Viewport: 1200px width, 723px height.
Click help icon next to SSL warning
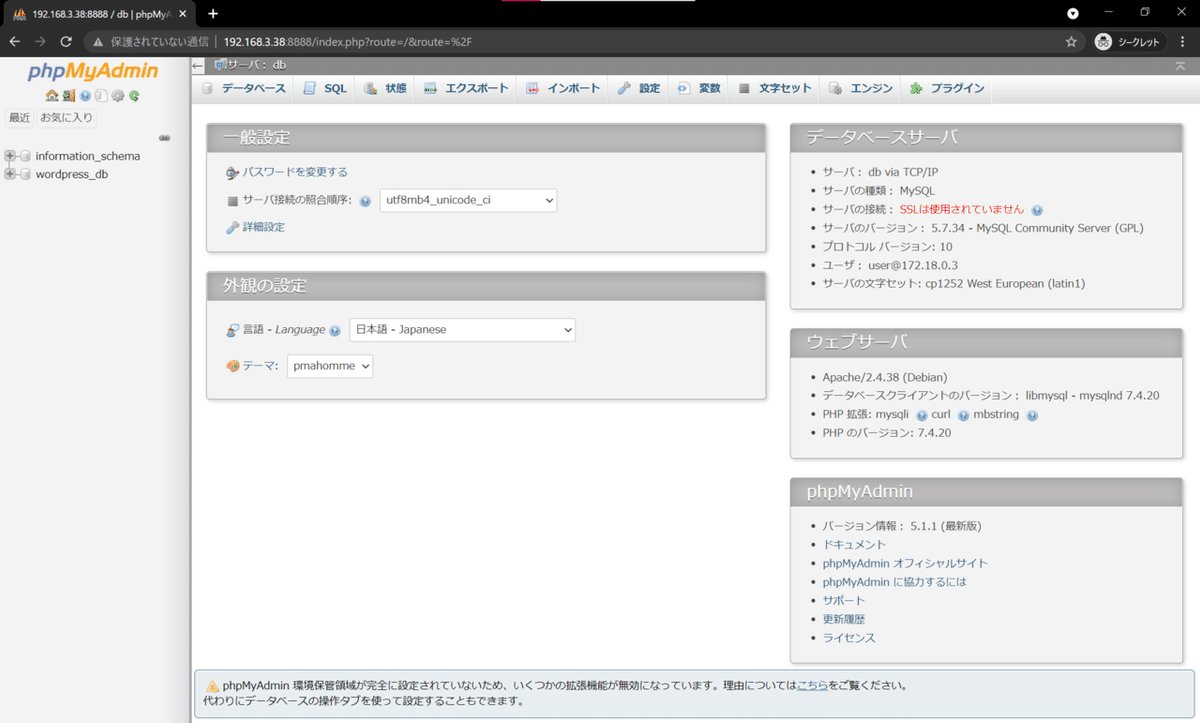1037,210
